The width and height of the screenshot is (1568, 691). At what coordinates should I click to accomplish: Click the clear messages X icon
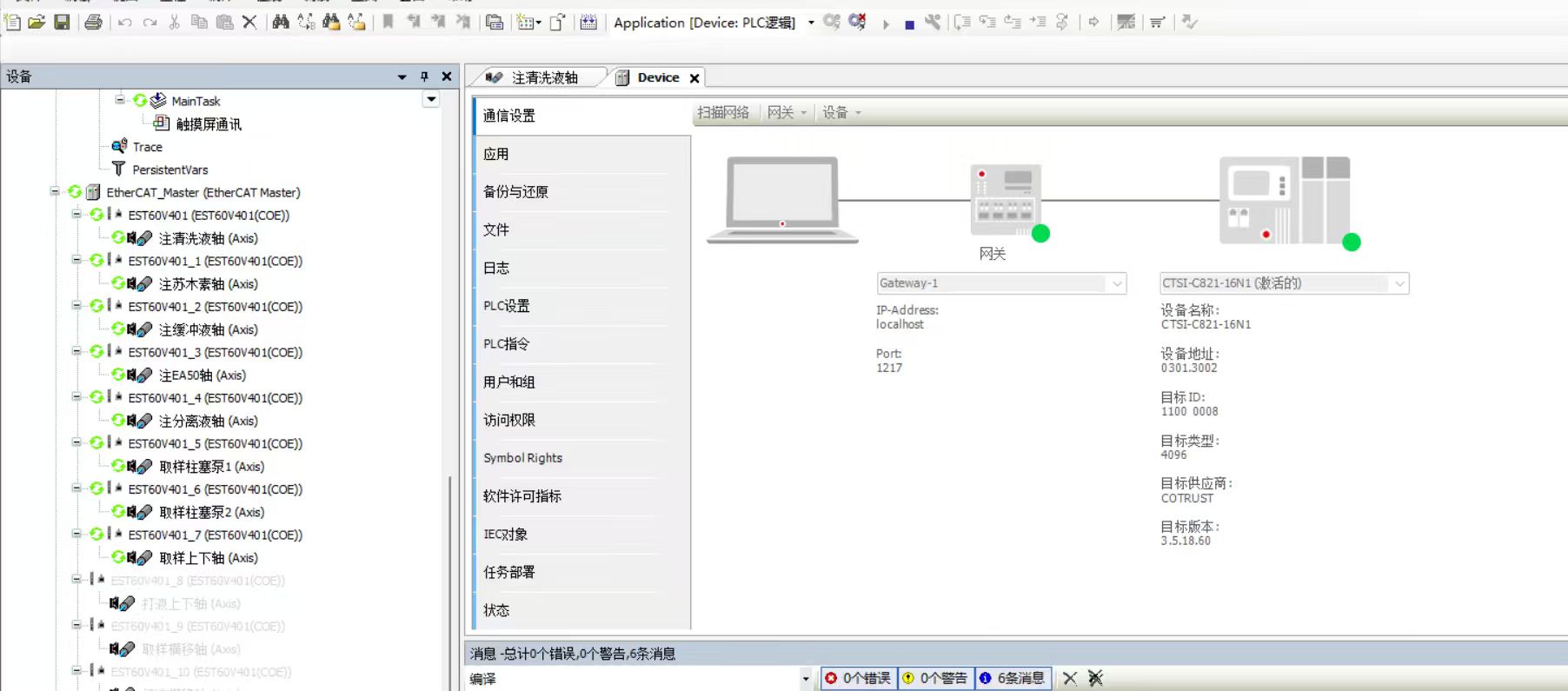(1070, 678)
